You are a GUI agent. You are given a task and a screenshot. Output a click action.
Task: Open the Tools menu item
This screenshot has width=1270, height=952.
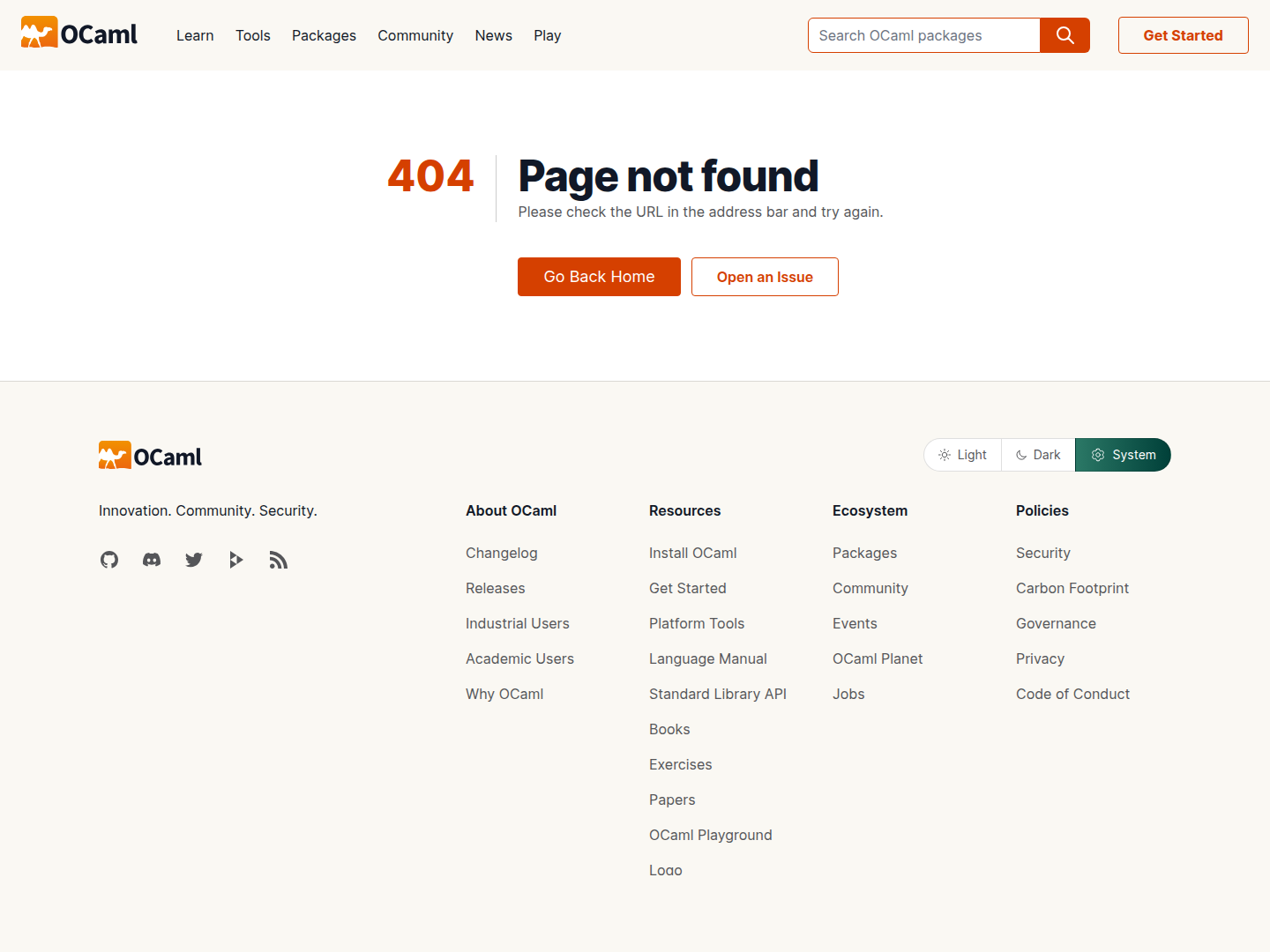tap(253, 35)
